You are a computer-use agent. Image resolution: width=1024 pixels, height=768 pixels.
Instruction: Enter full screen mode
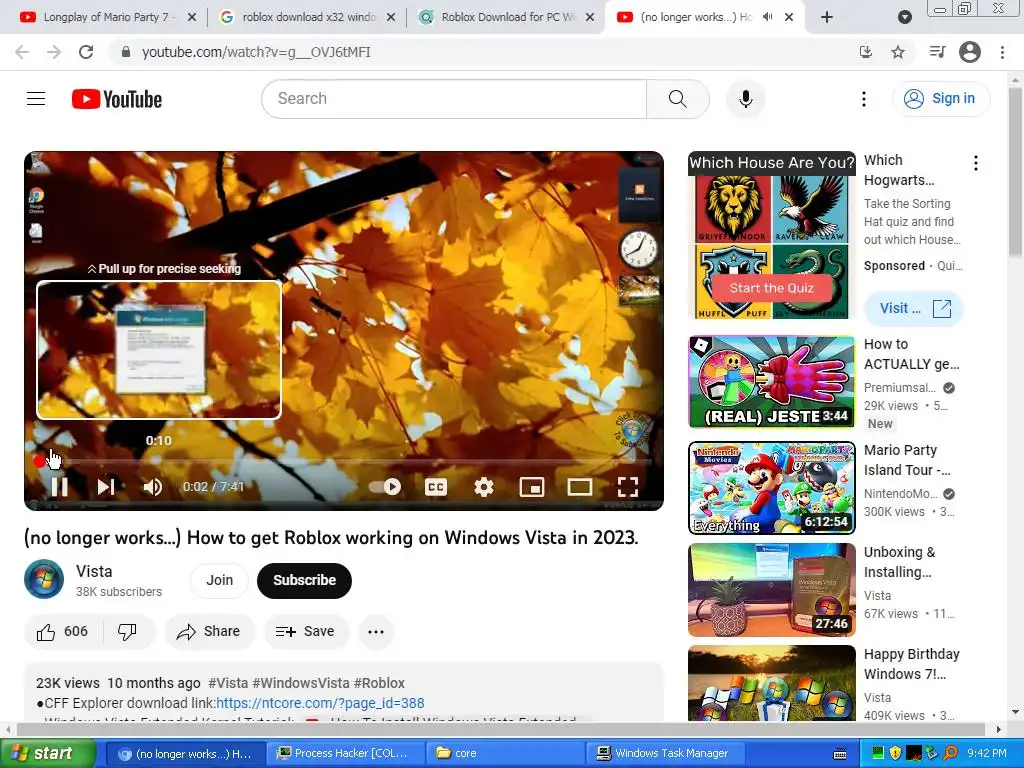click(x=628, y=487)
